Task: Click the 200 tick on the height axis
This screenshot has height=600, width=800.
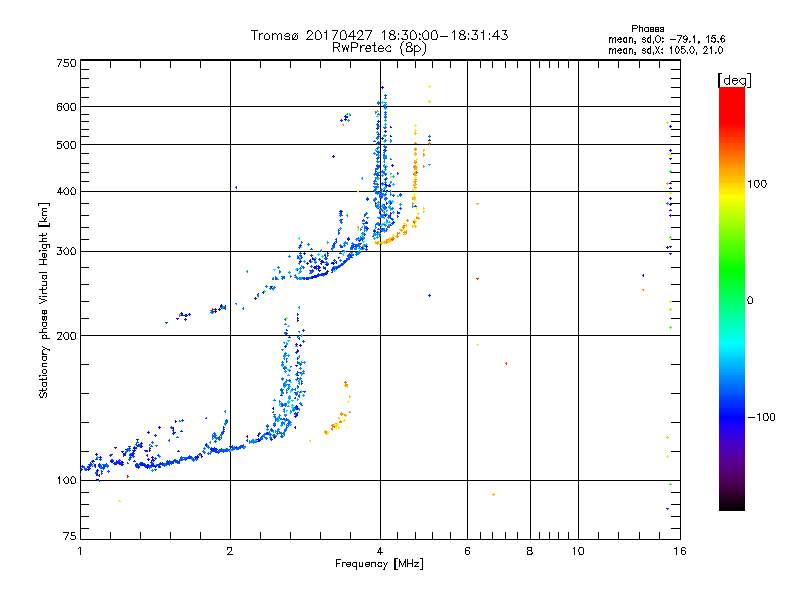Action: [66, 336]
